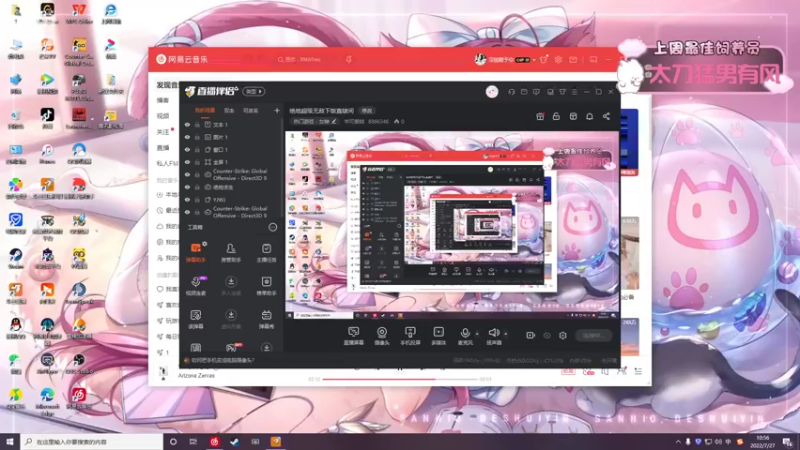800x450 pixels.
Task: Open the type dropdown beside the 直播伴侣 logo
Action: 254,91
